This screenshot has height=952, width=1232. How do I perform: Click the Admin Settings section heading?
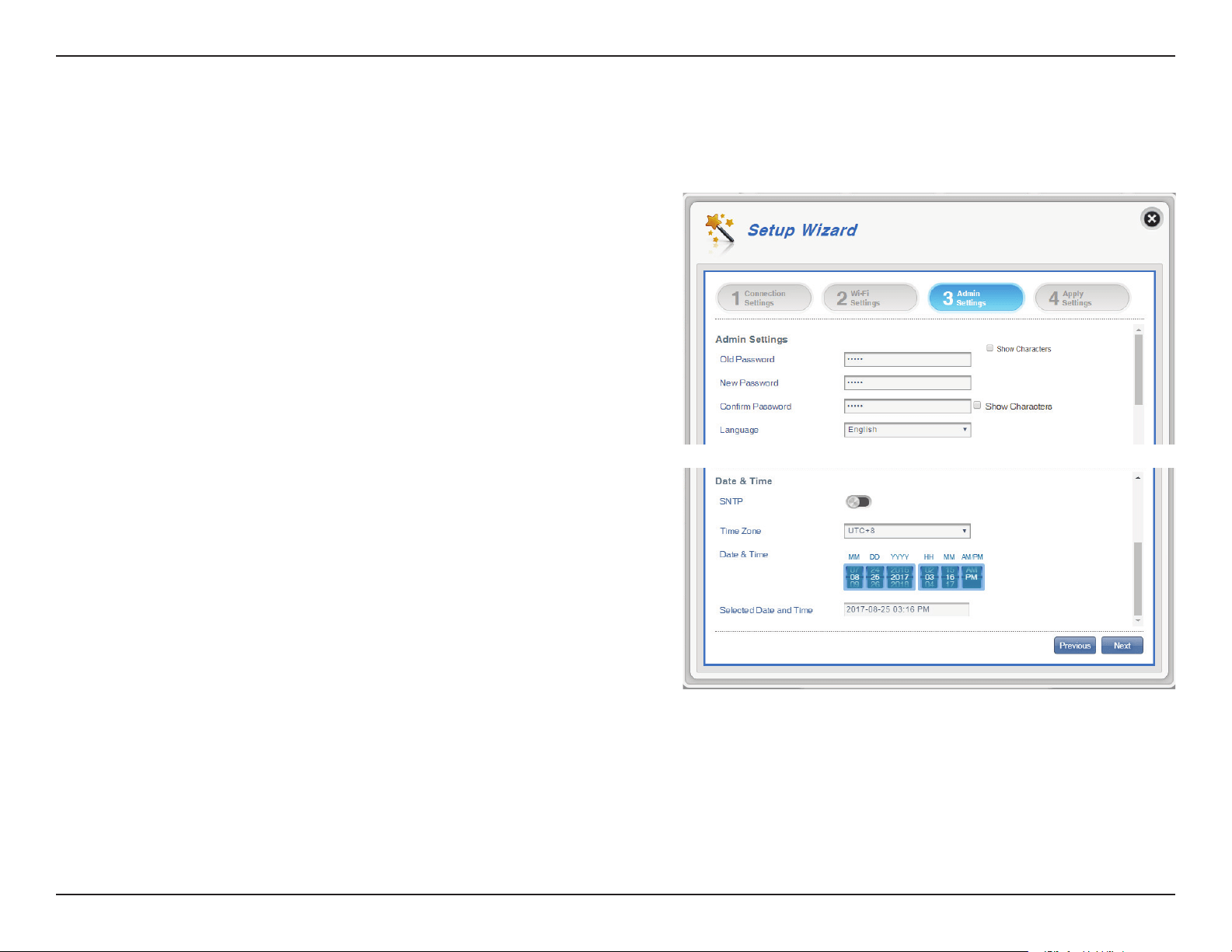tap(752, 340)
